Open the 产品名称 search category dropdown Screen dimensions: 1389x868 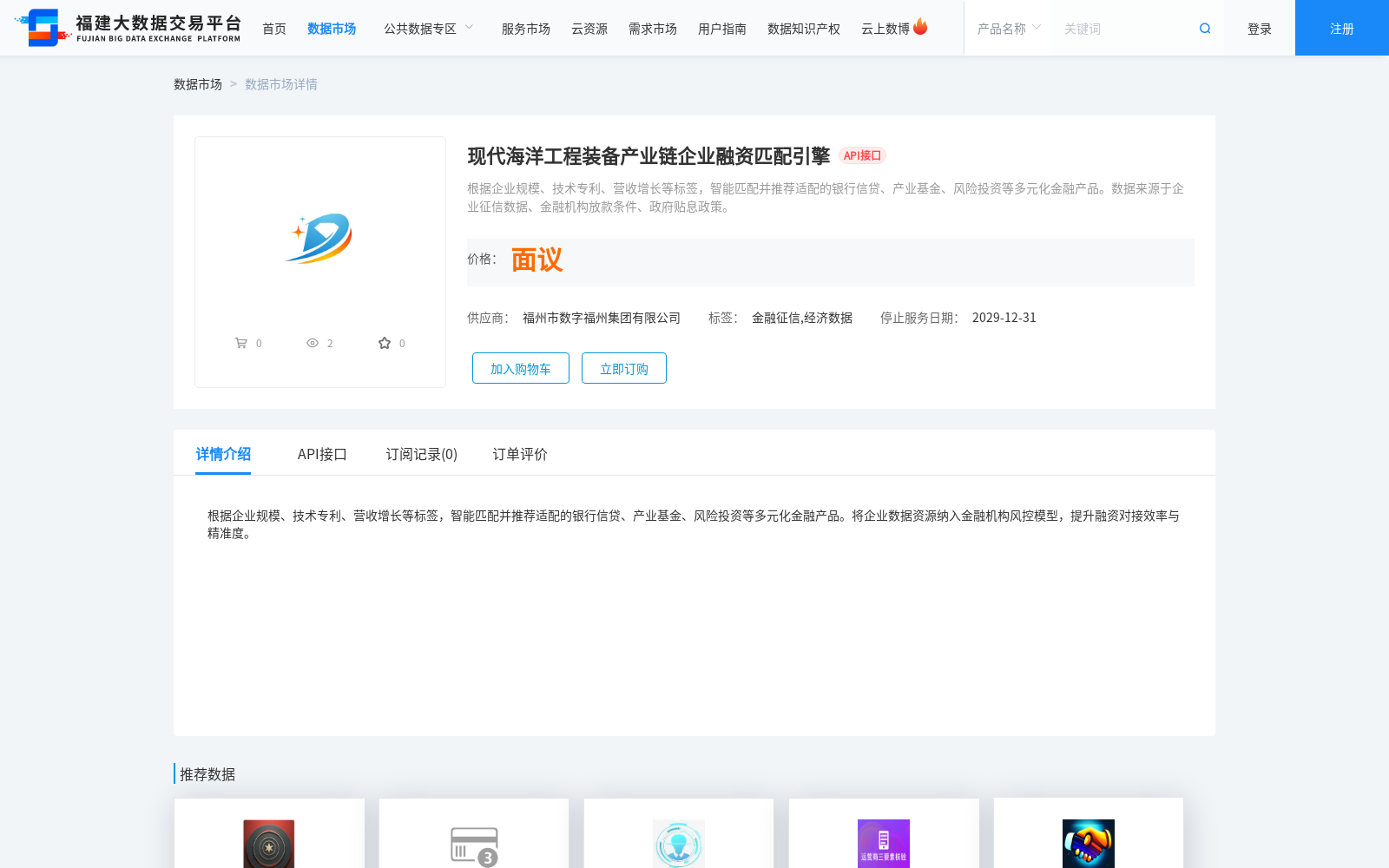click(1007, 28)
